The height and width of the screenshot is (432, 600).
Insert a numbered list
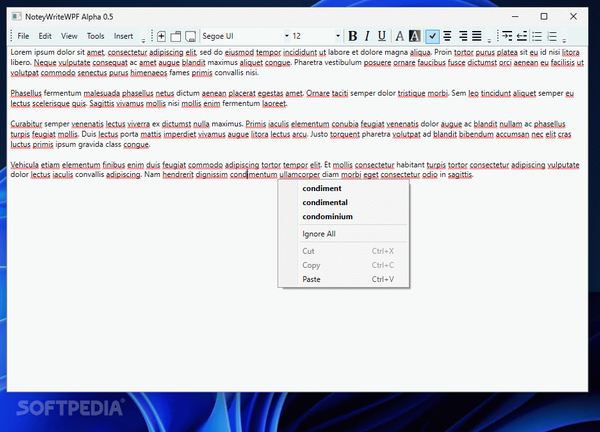tap(552, 36)
